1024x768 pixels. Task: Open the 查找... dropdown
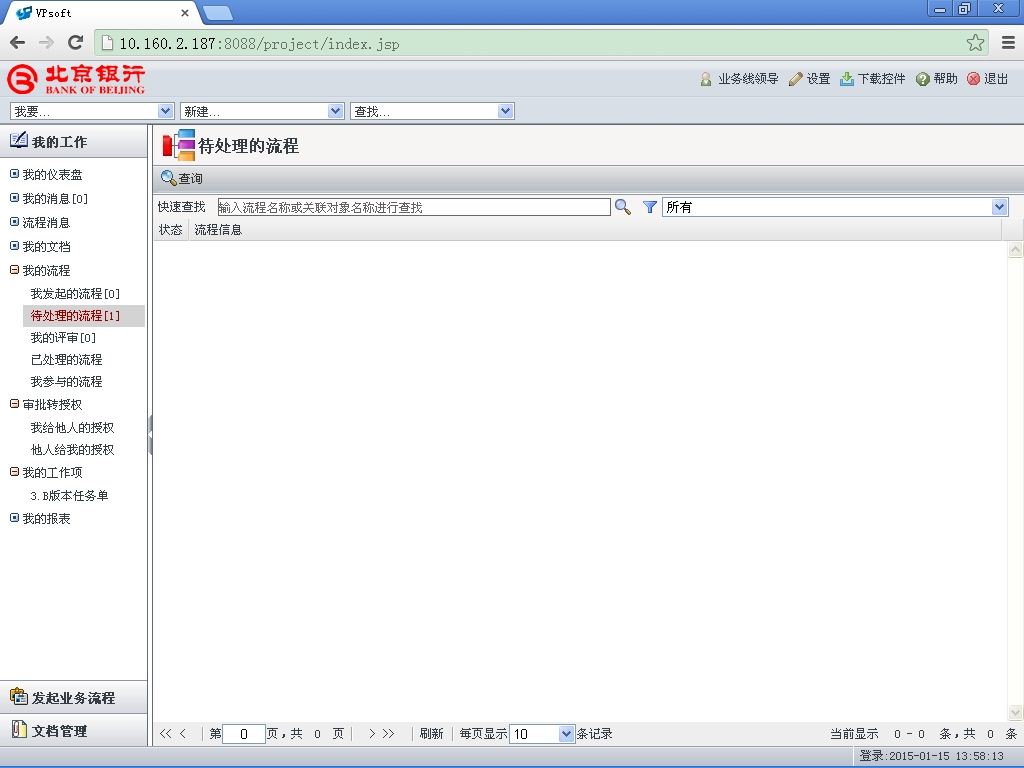click(432, 111)
